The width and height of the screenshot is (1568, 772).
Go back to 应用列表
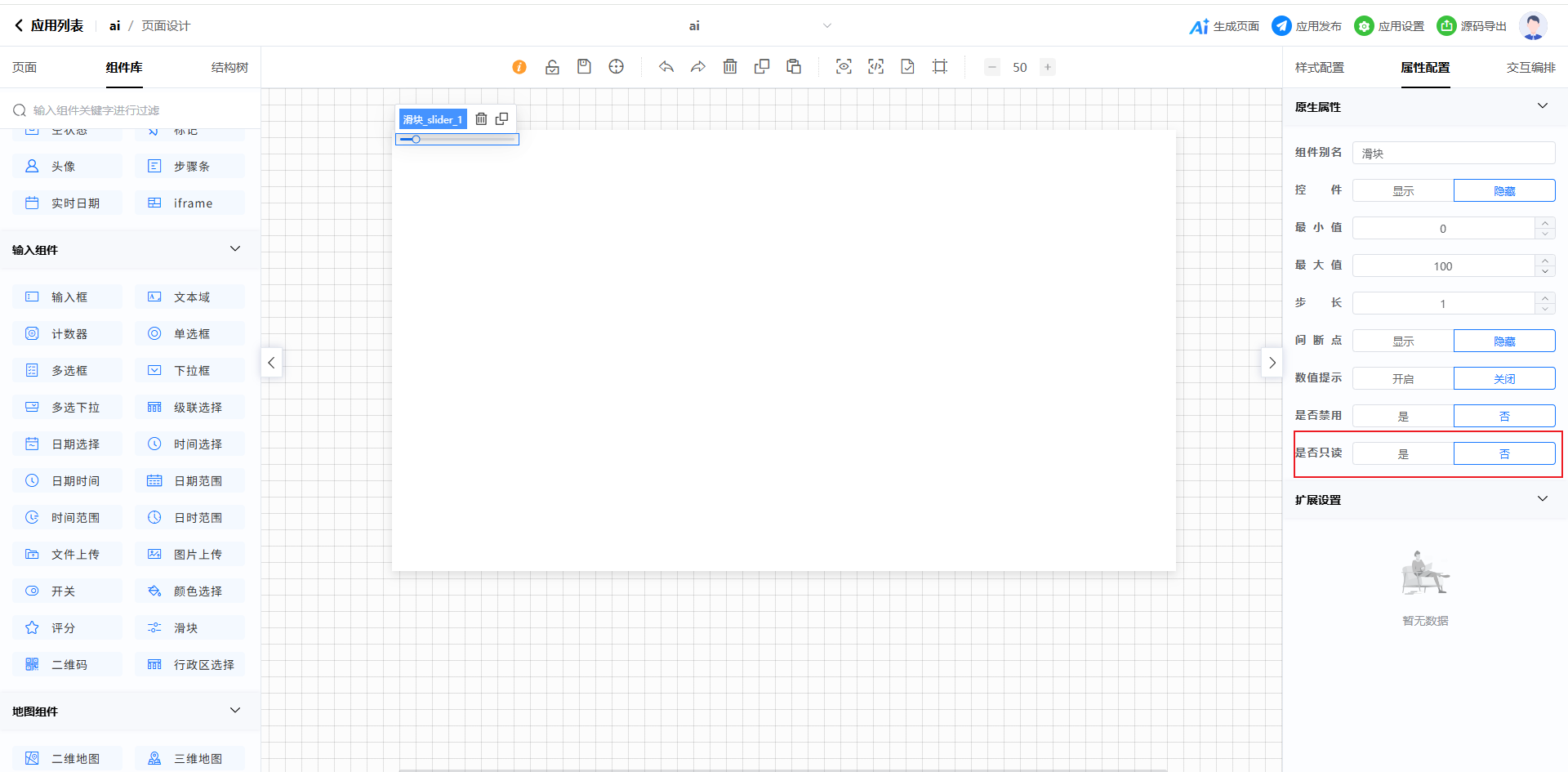49,26
